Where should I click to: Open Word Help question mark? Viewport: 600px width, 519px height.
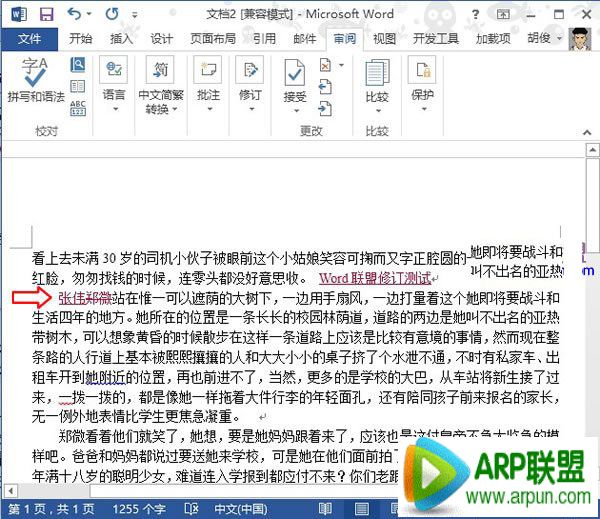click(x=475, y=15)
